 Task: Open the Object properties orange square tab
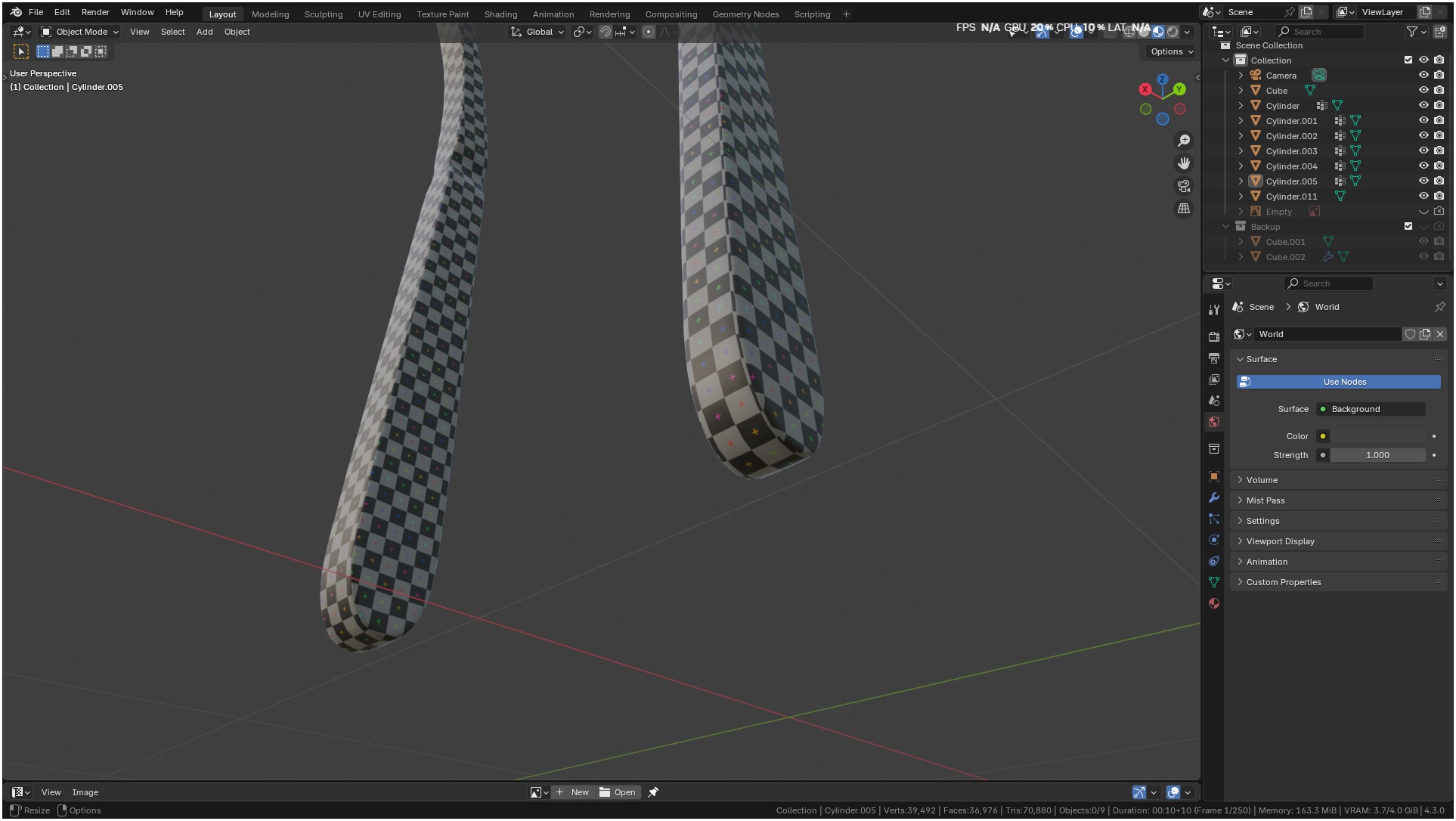[x=1214, y=476]
